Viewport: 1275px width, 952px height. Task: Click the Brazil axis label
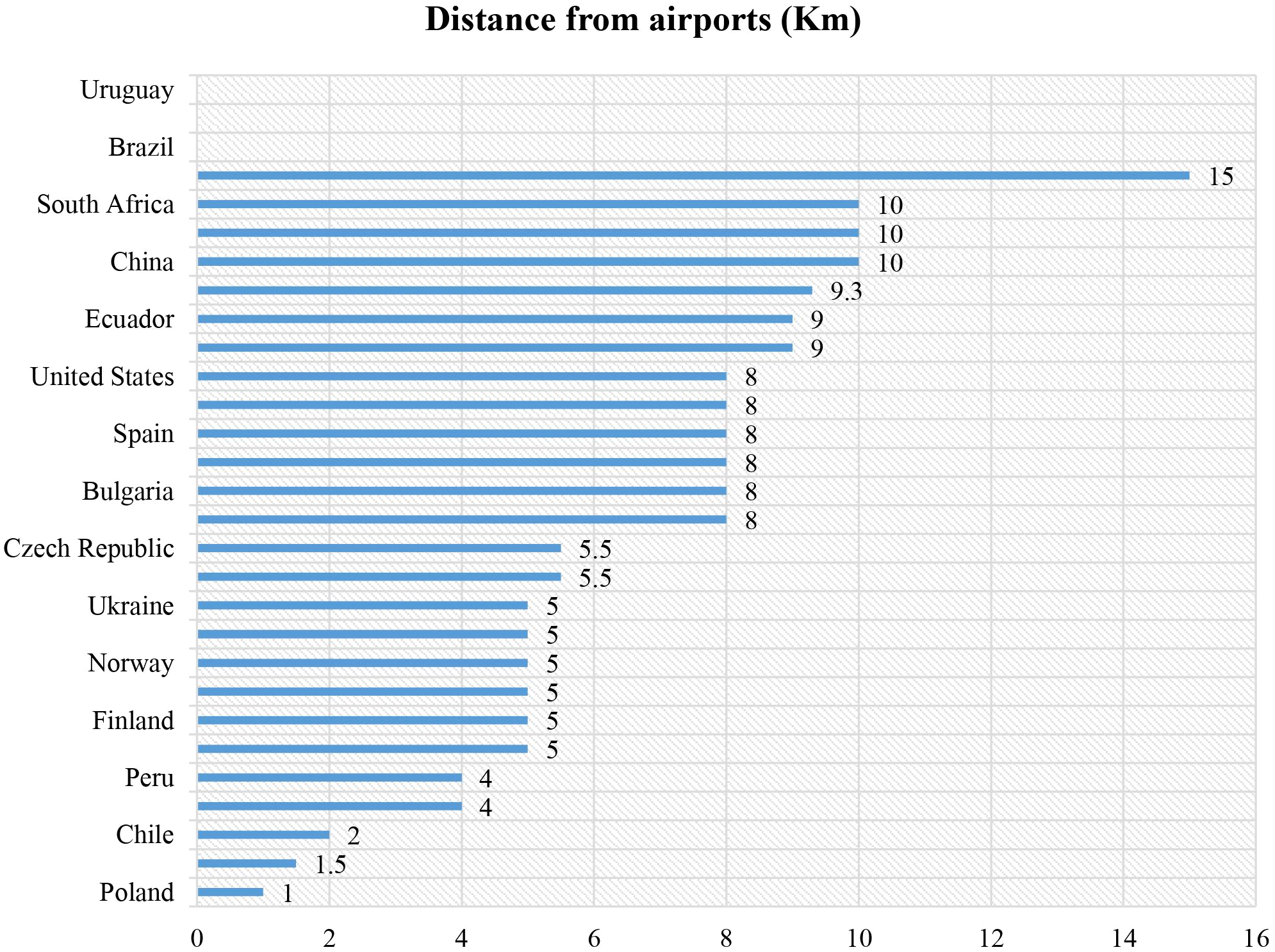(x=141, y=147)
